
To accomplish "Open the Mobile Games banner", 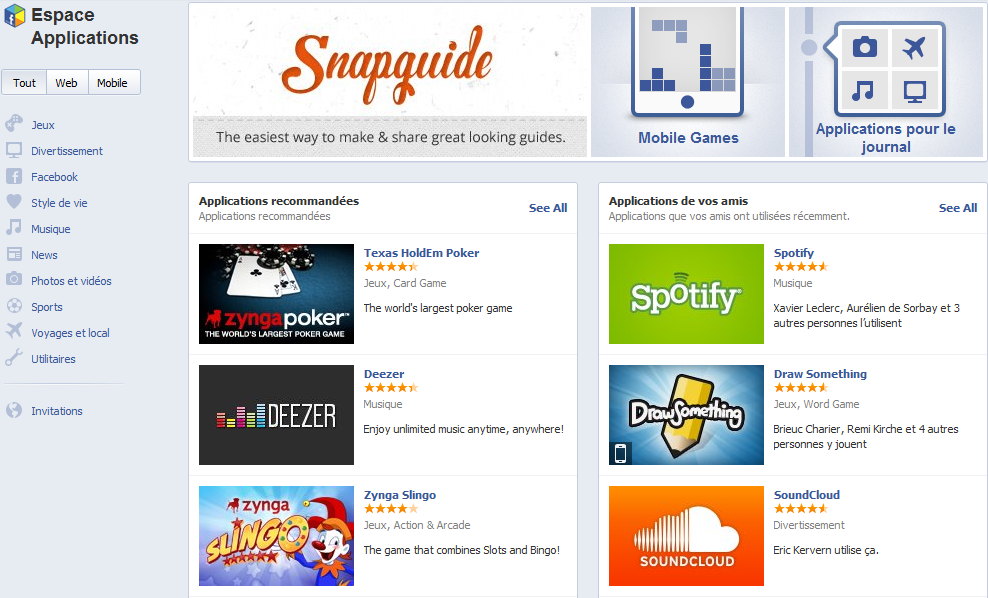I will click(688, 82).
